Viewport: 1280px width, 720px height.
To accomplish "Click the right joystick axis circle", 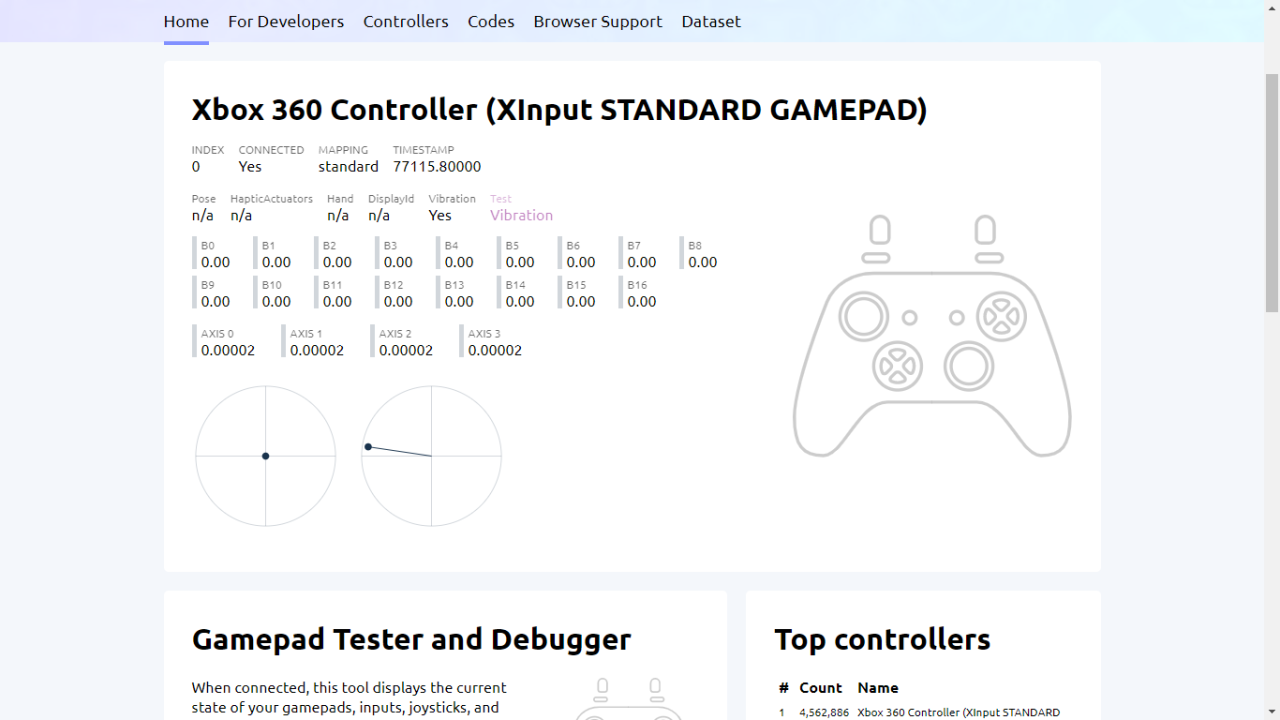I will (431, 456).
